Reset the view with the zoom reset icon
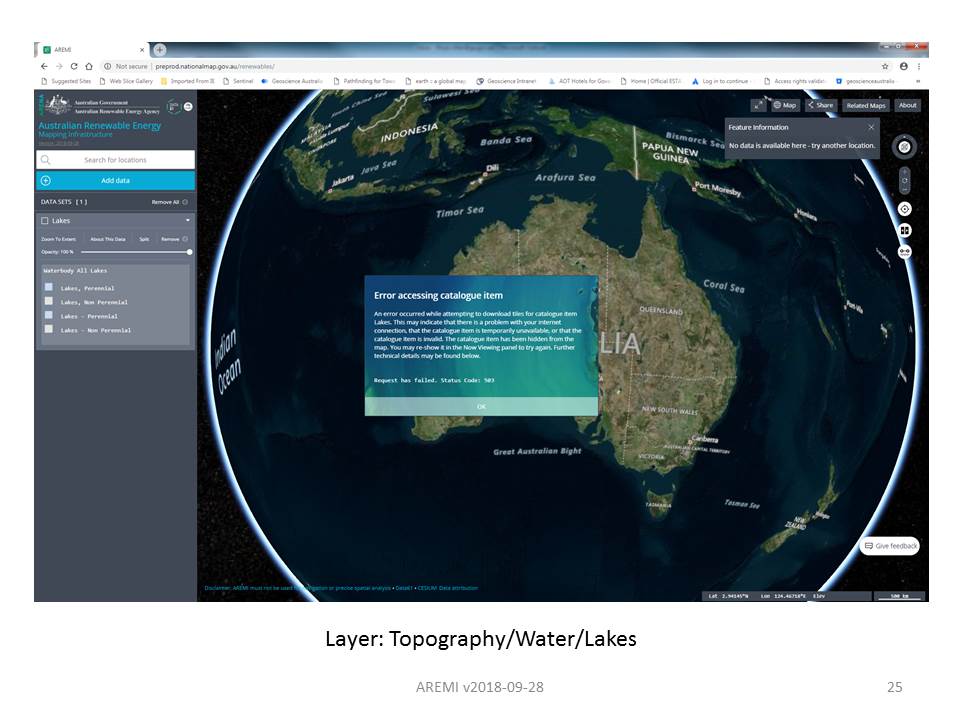The image size is (960, 720). click(904, 181)
